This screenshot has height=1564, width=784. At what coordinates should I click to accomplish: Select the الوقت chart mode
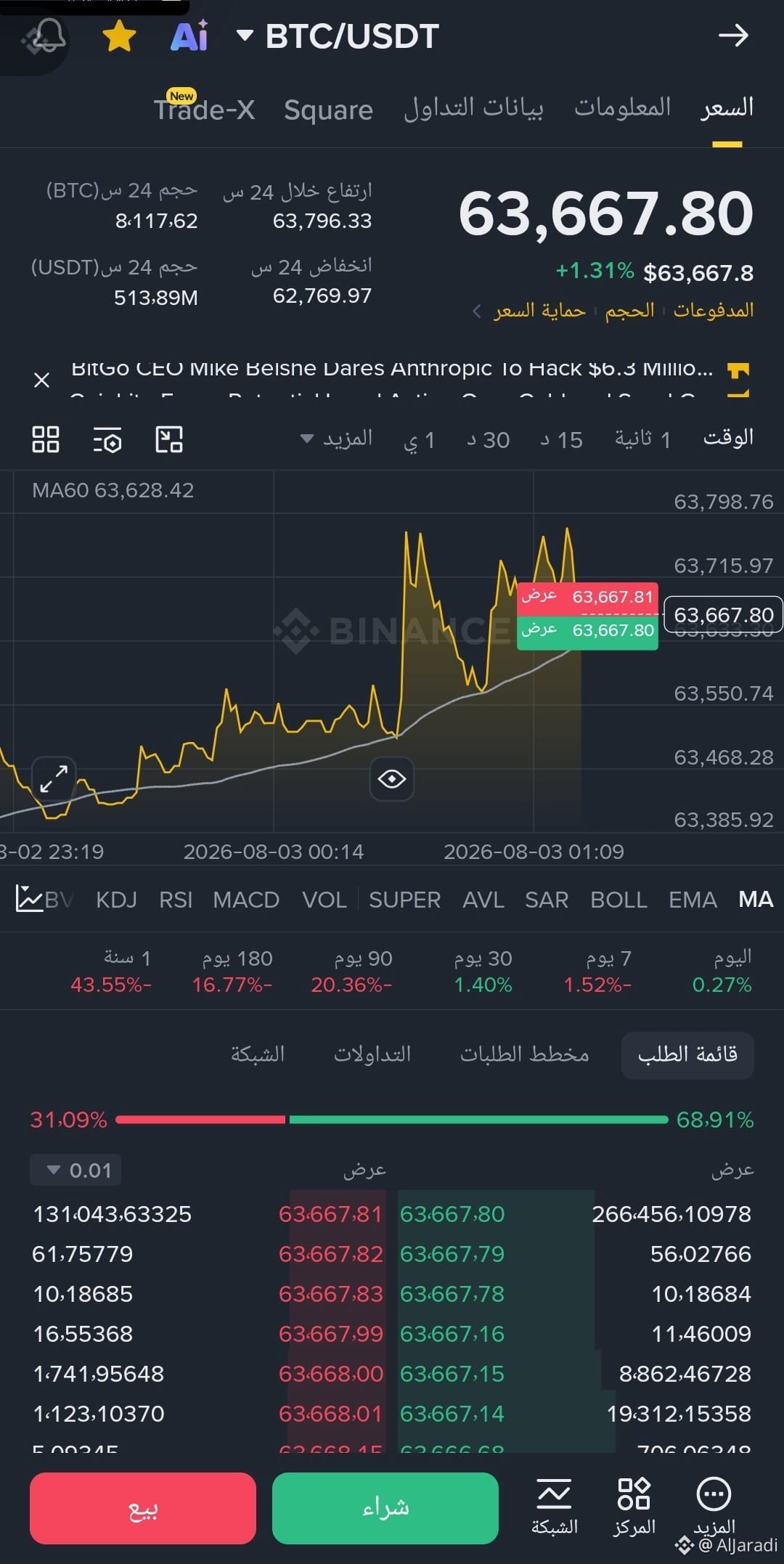728,438
